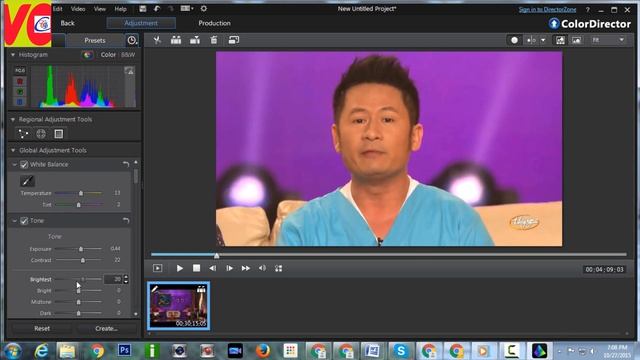Open the Help menu
Screen dimensions: 640x360
pyautogui.click(x=120, y=9)
